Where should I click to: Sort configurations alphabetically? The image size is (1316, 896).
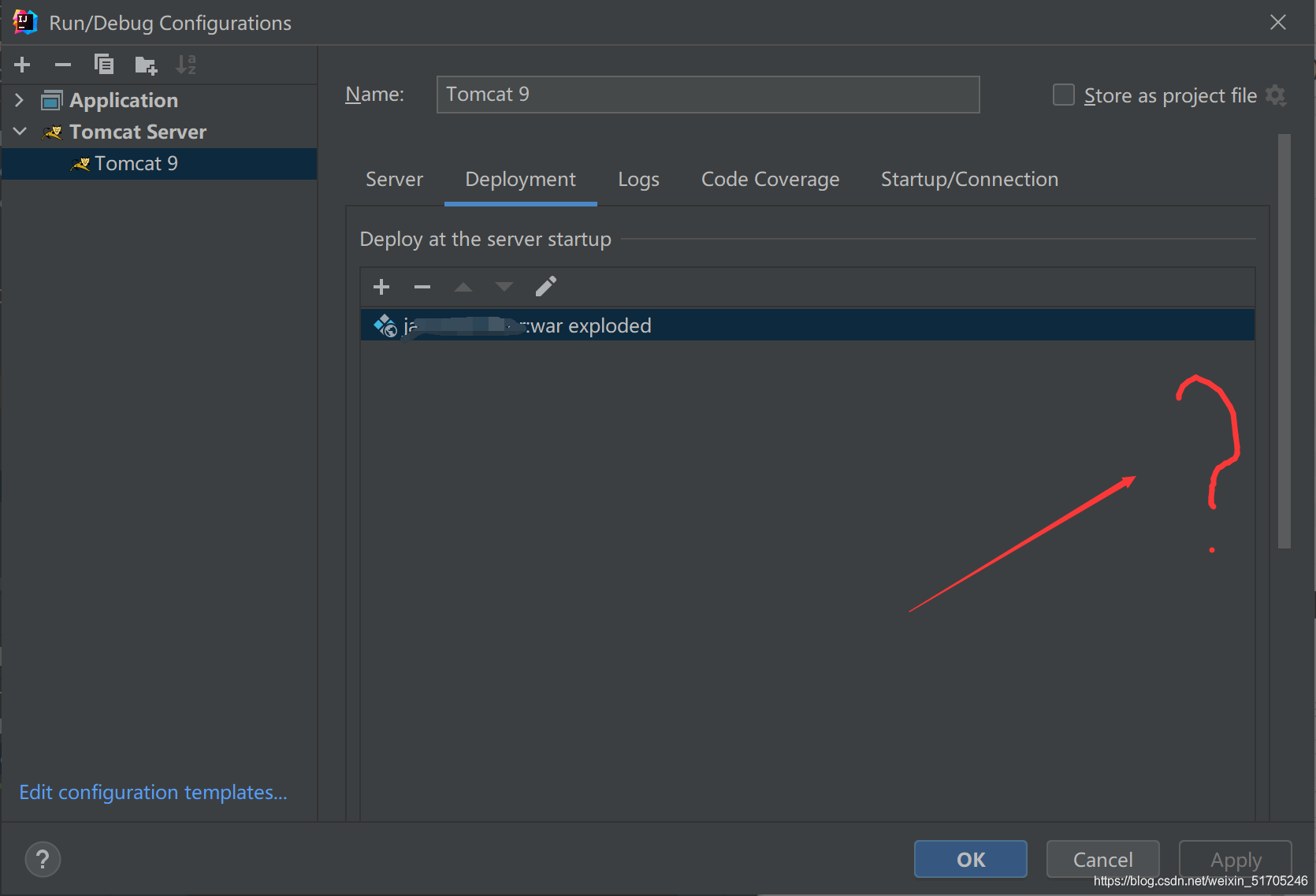[x=186, y=65]
